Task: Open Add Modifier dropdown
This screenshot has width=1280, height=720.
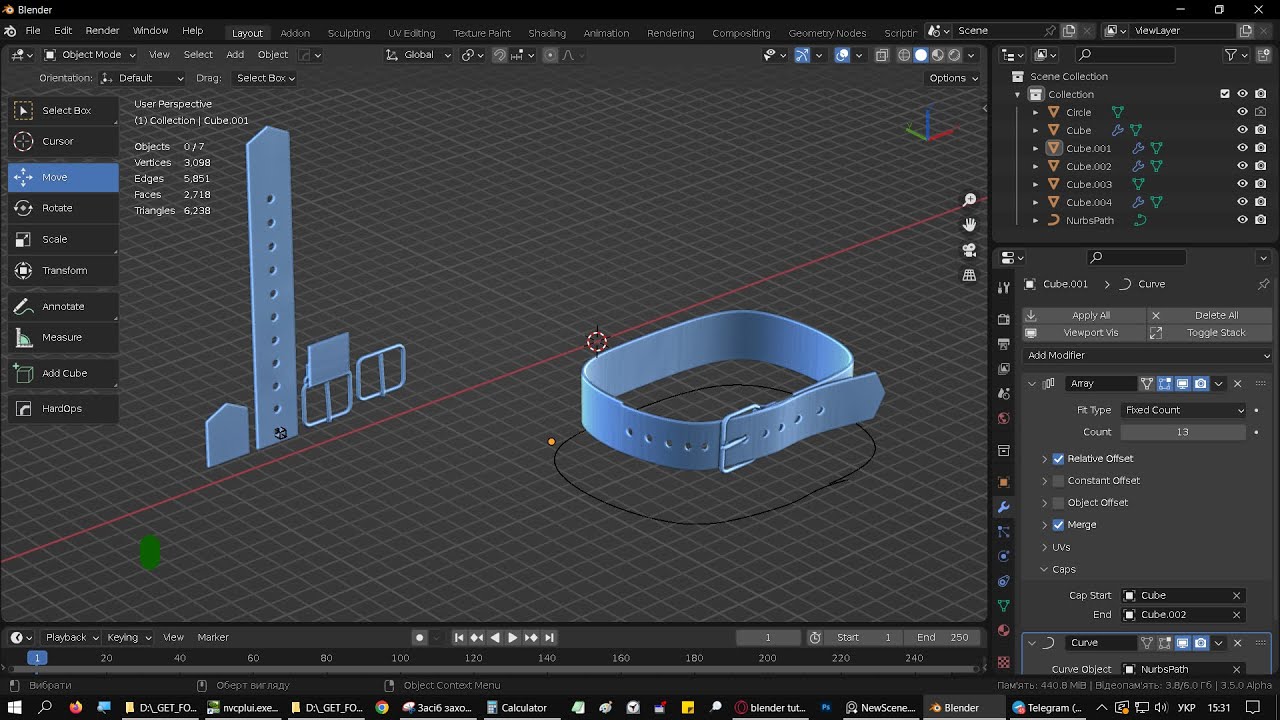Action: click(x=1148, y=355)
